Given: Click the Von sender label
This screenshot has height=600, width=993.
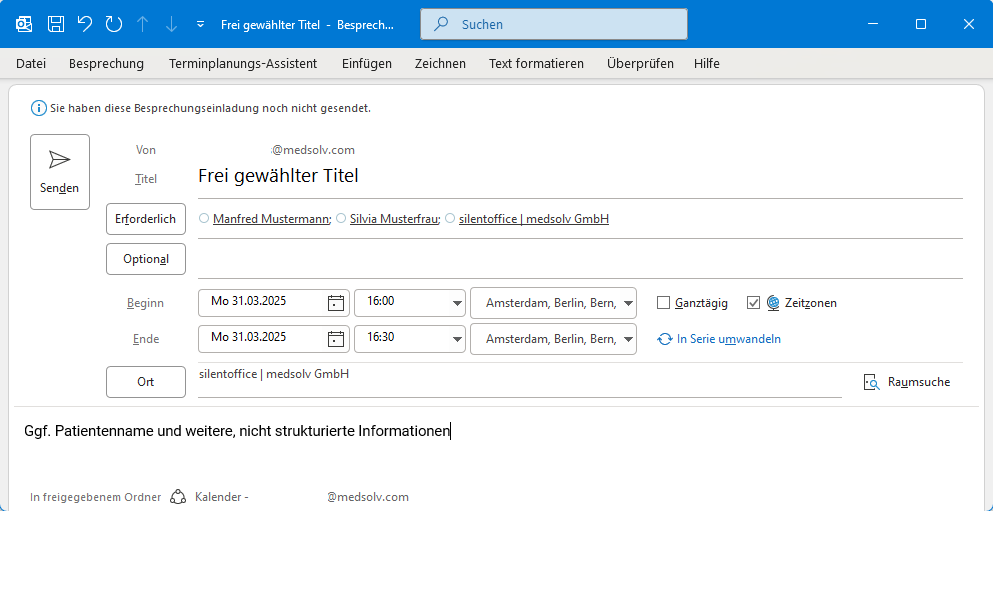Looking at the screenshot, I should tap(146, 150).
